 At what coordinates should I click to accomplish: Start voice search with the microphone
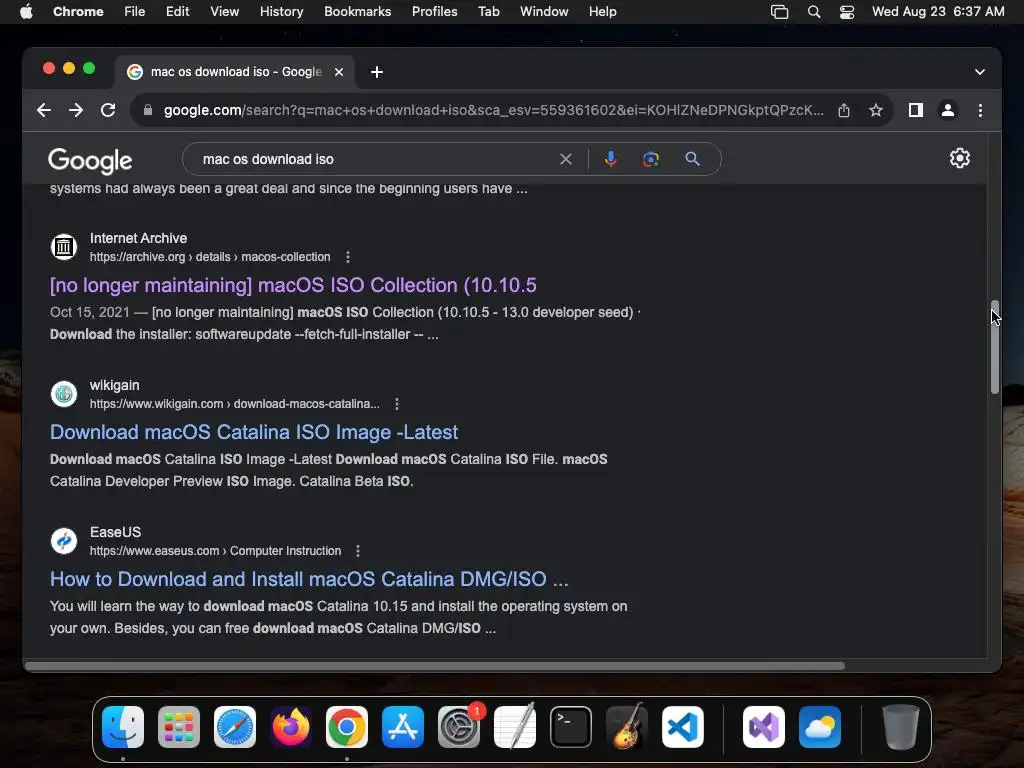click(x=610, y=159)
